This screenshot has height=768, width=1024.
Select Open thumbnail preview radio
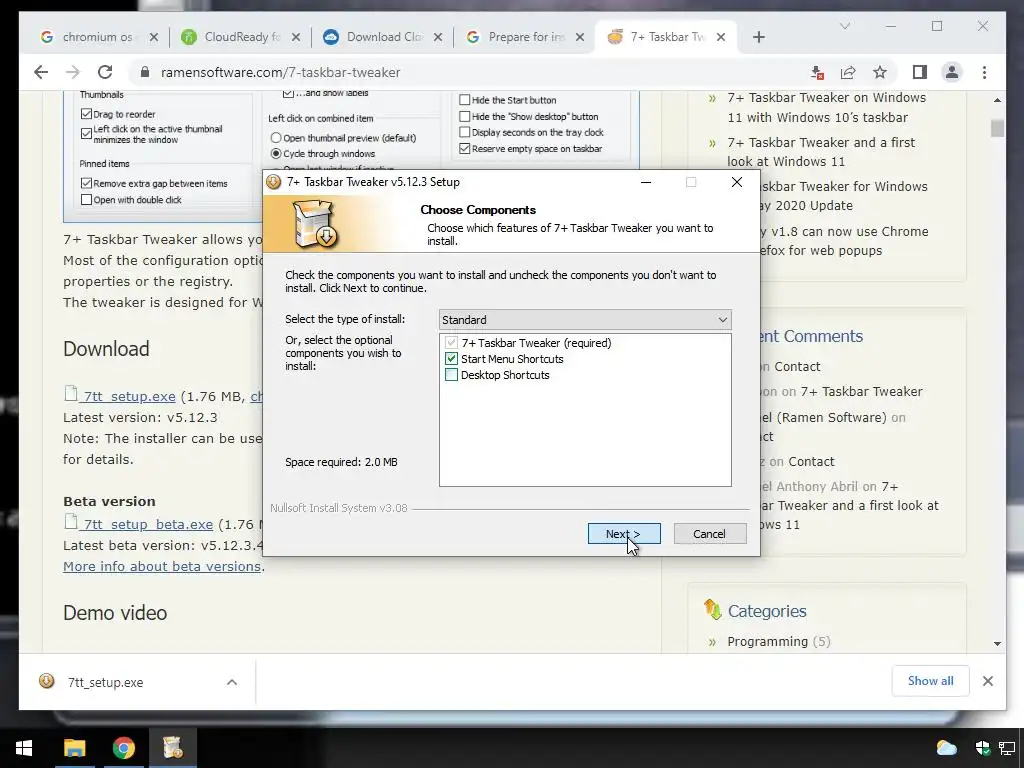276,138
